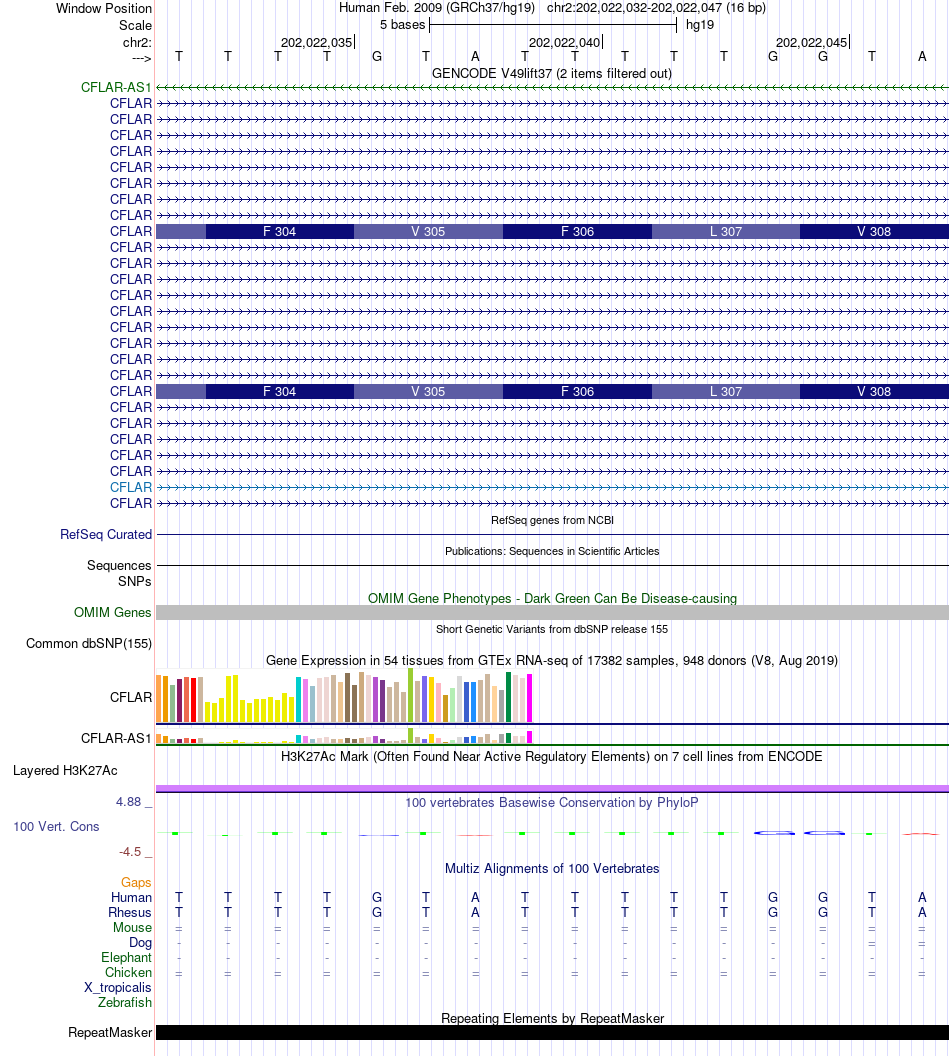Click the OMIM Genes track label
The image size is (950, 1056).
click(112, 612)
